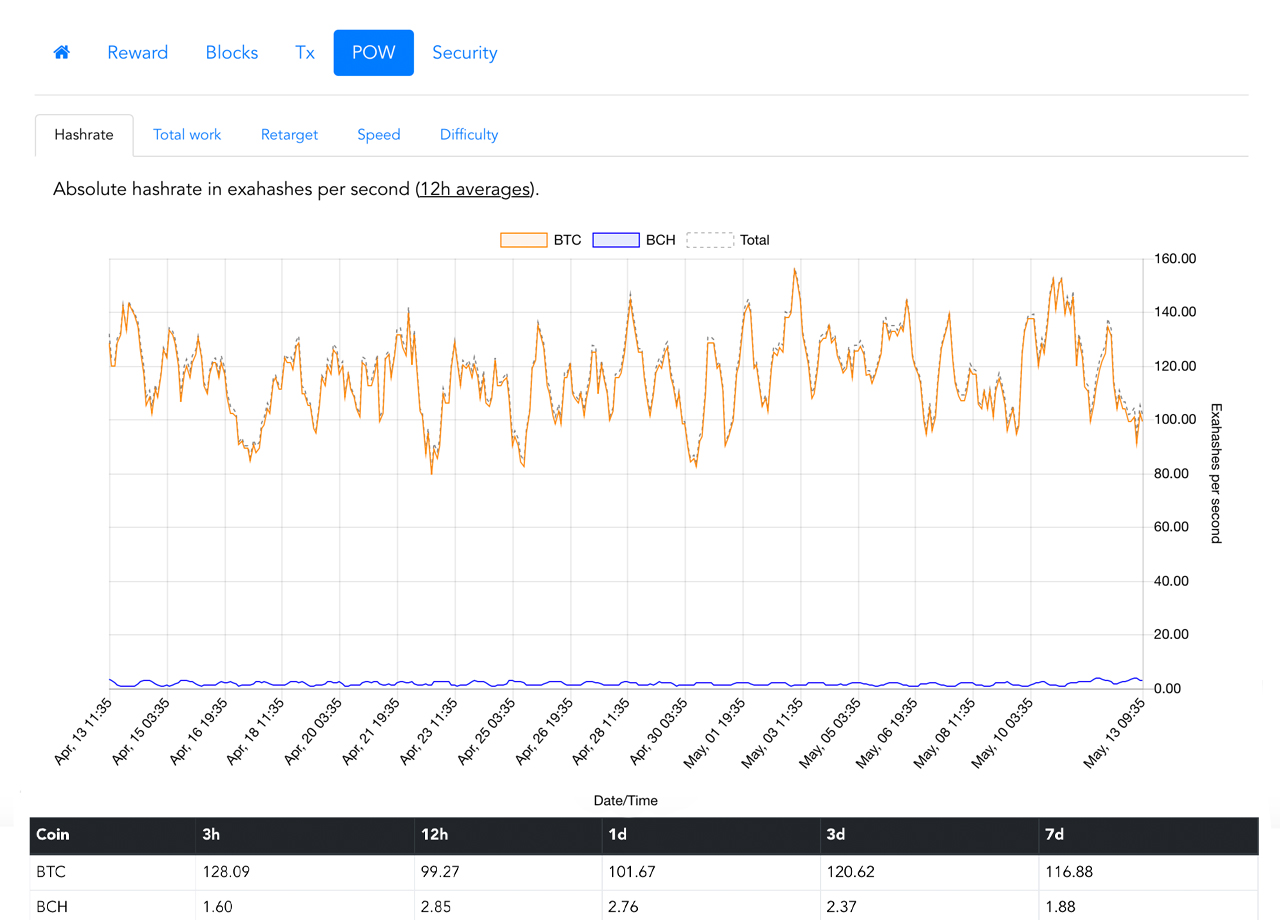The height and width of the screenshot is (920, 1280).
Task: Switch to the Difficulty tab
Action: 469,134
